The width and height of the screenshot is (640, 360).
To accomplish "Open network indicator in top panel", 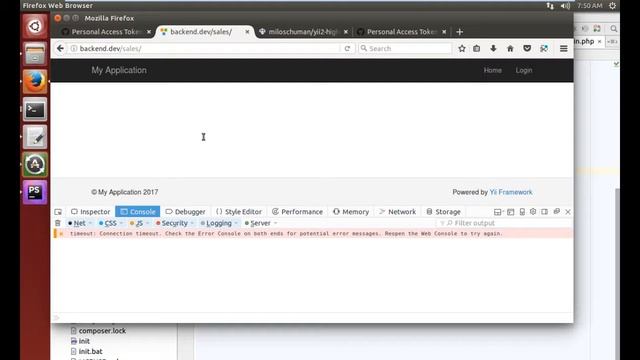I will 550,6.
